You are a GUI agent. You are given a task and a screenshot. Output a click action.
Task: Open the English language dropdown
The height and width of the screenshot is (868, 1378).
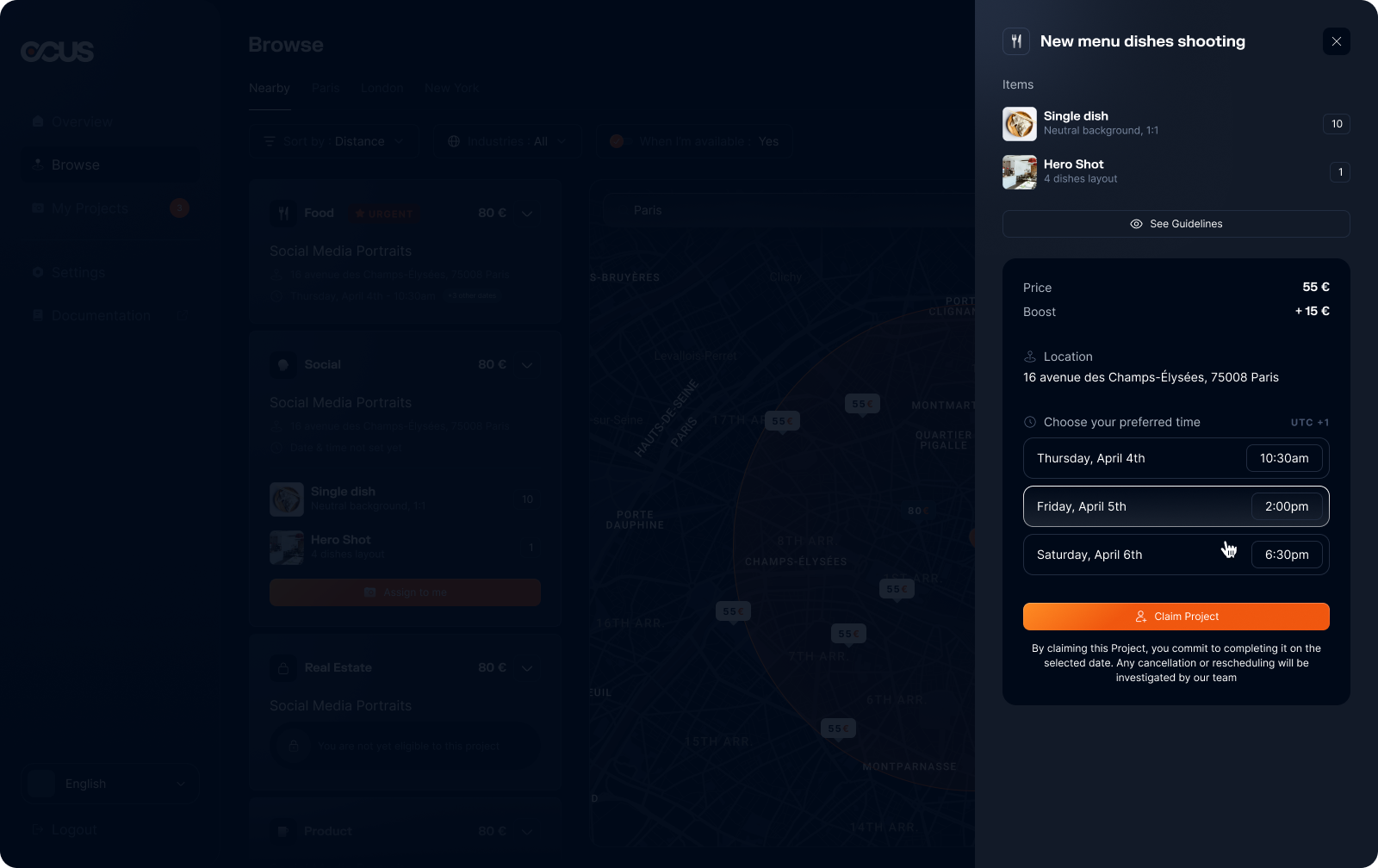pyautogui.click(x=110, y=784)
